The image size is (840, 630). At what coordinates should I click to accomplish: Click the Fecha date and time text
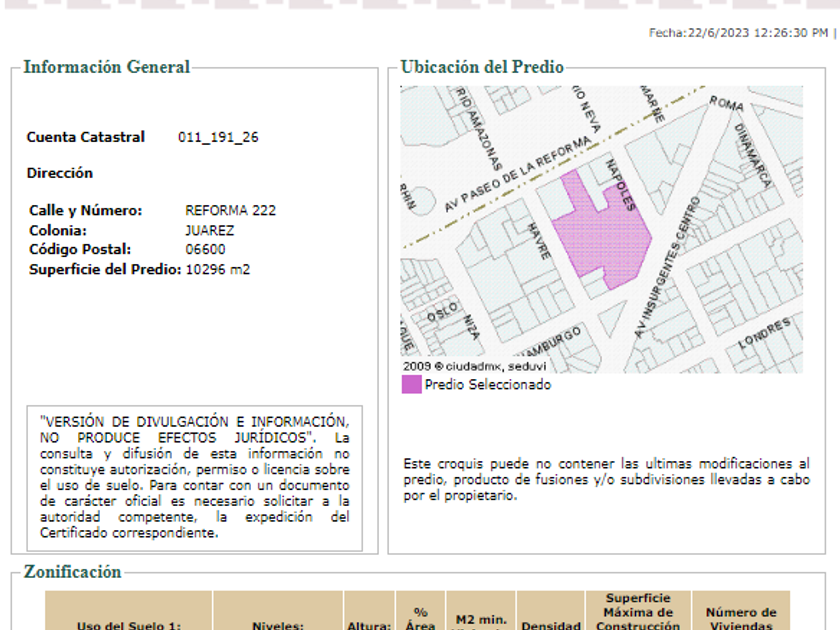738,33
